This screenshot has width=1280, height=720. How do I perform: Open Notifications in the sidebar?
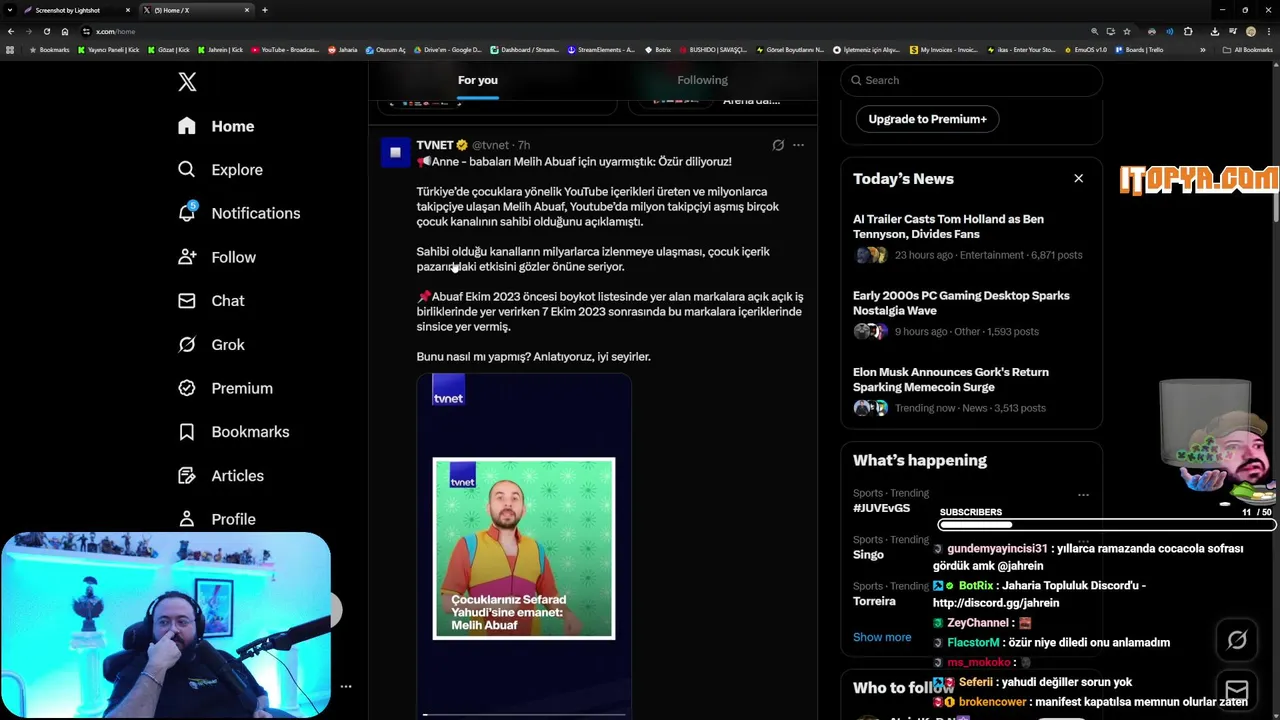point(238,213)
